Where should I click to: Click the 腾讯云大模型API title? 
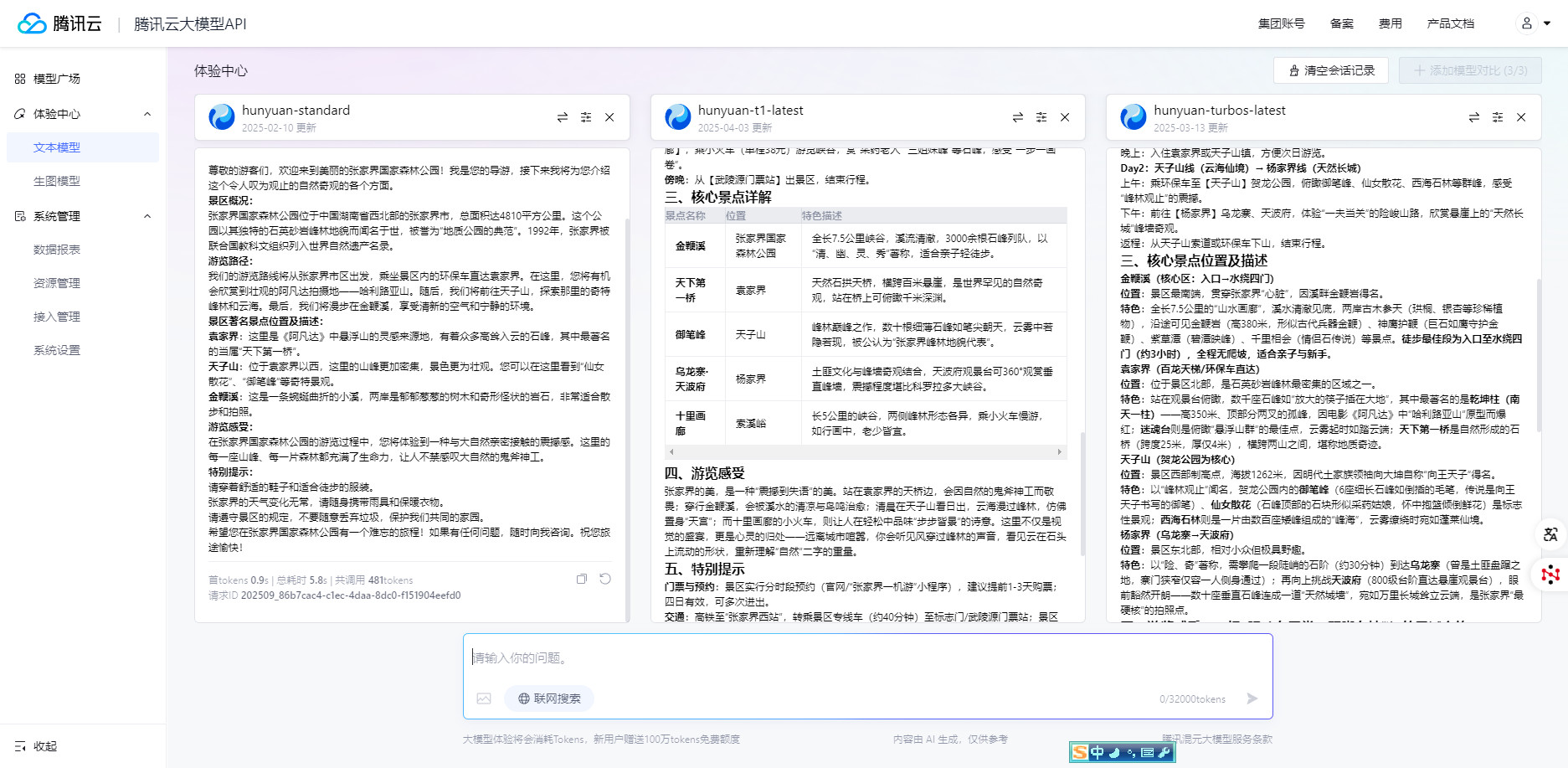tap(190, 23)
